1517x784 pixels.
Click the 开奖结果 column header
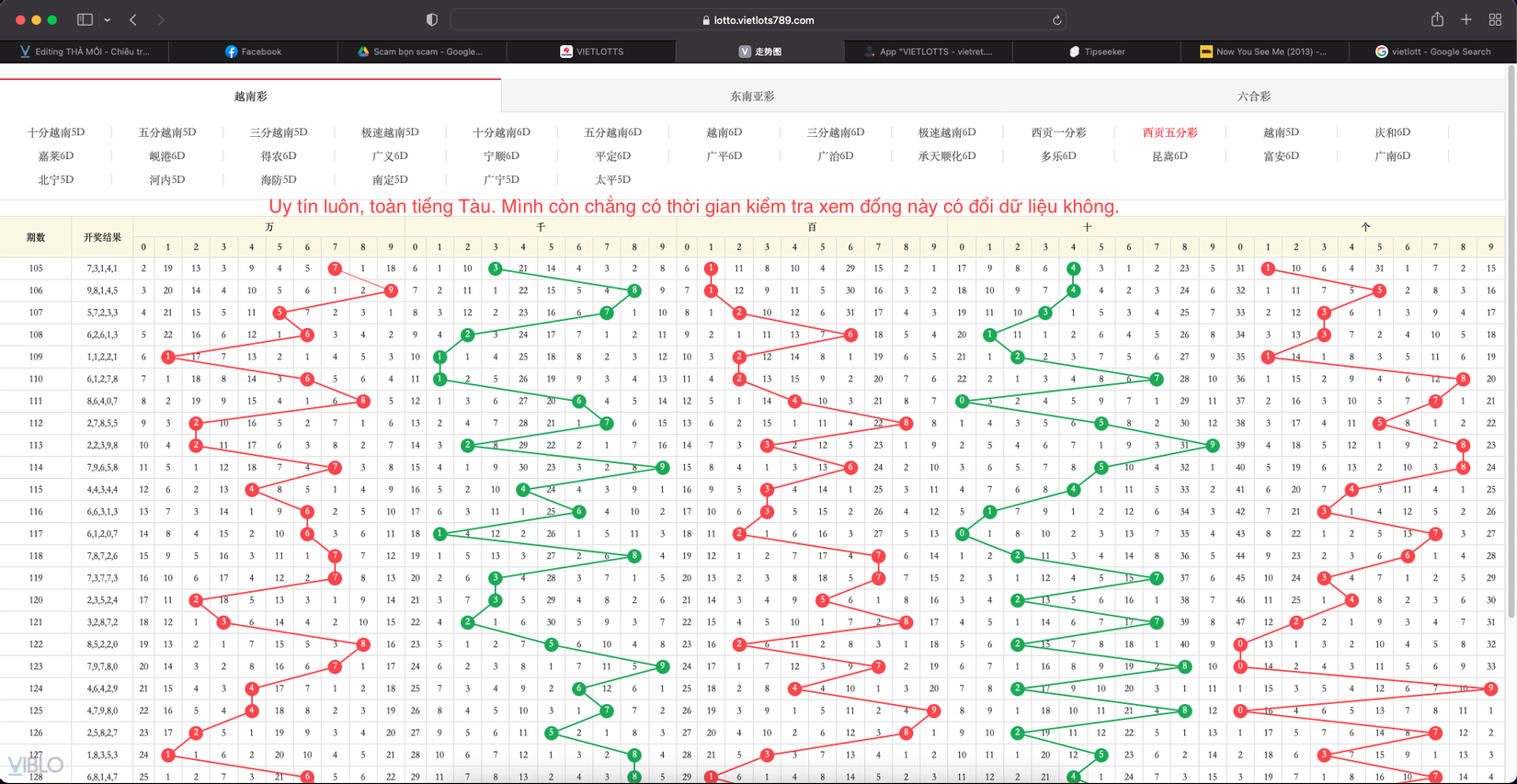[102, 237]
